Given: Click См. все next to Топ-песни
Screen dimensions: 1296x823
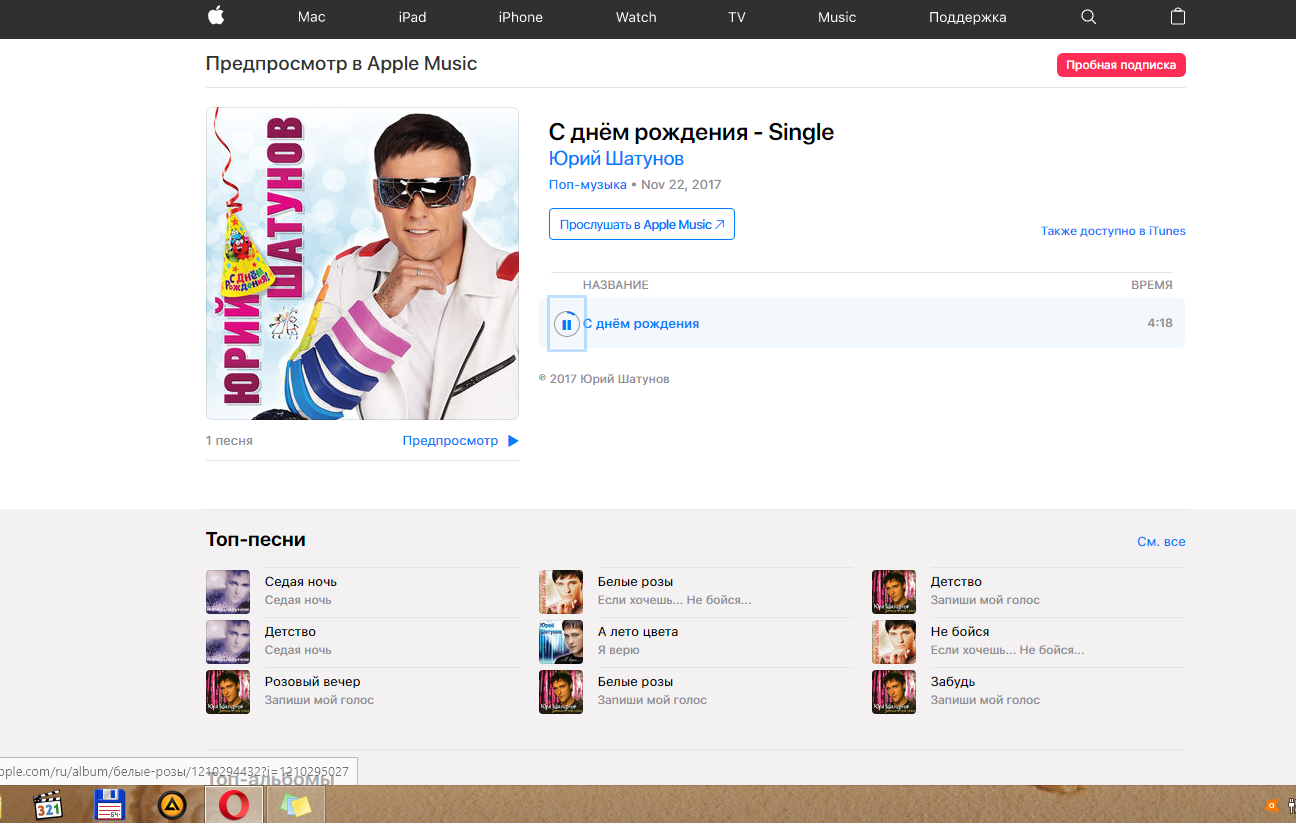Looking at the screenshot, I should [x=1161, y=542].
